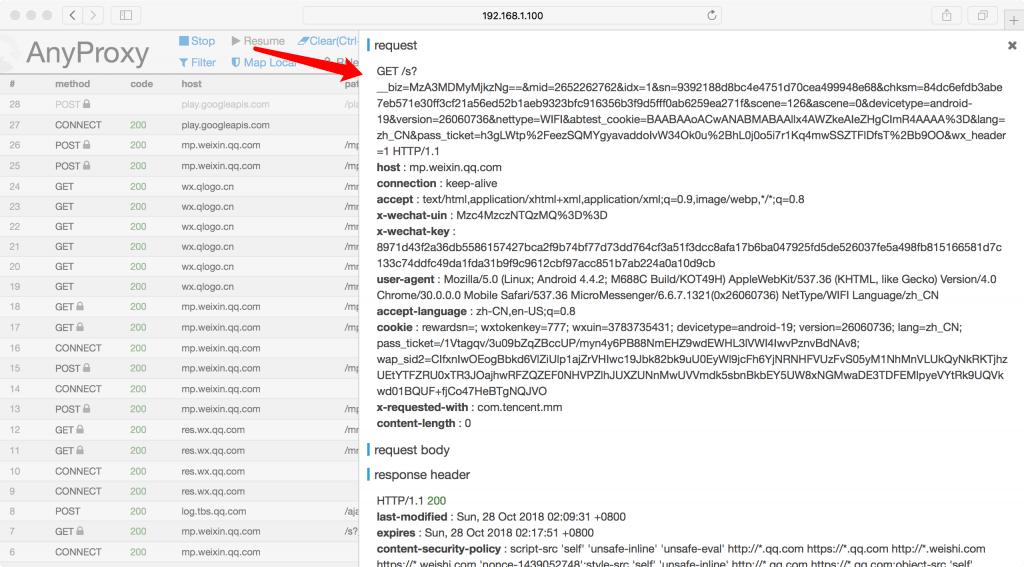Close the request detail panel
The width and height of the screenshot is (1024, 567).
pos(1012,45)
